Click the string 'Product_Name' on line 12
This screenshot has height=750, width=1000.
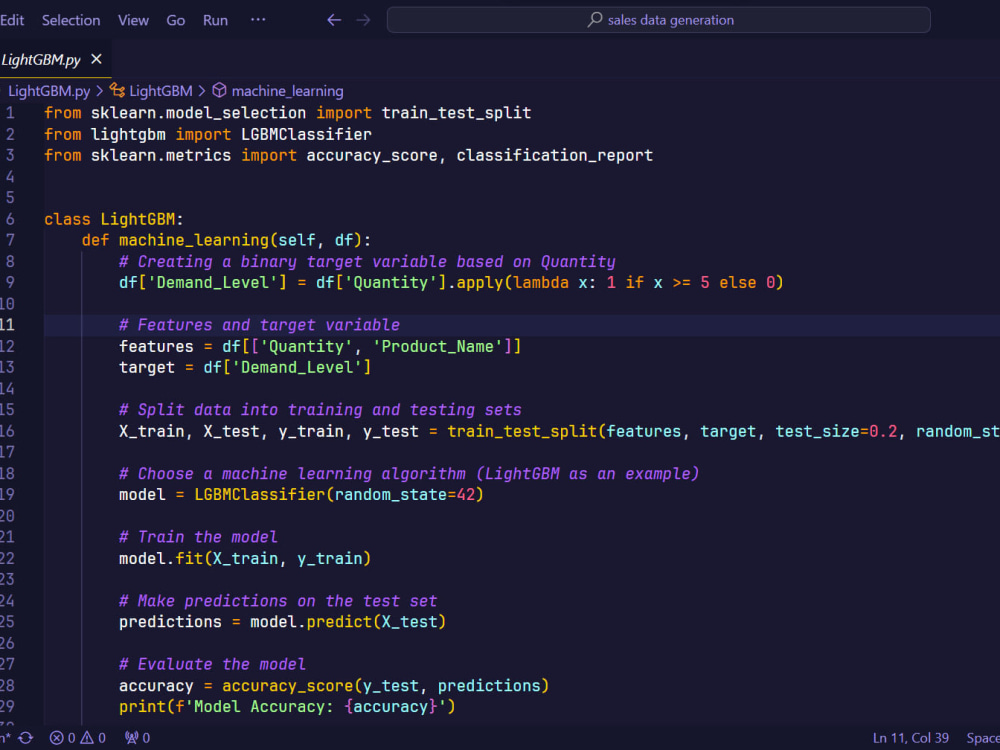[438, 346]
